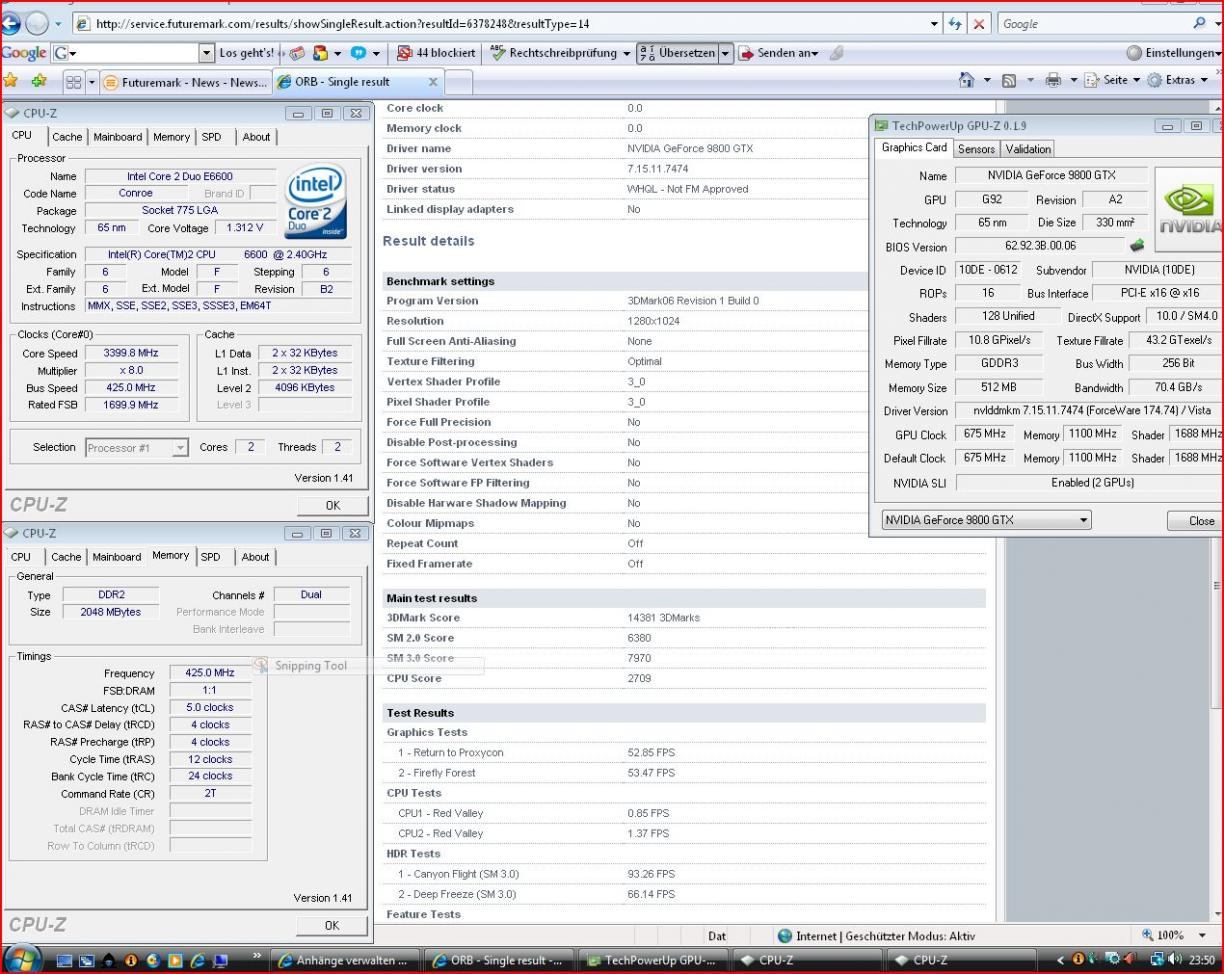Click the Resolution 1280x1024 value
This screenshot has width=1224, height=974.
(x=655, y=321)
